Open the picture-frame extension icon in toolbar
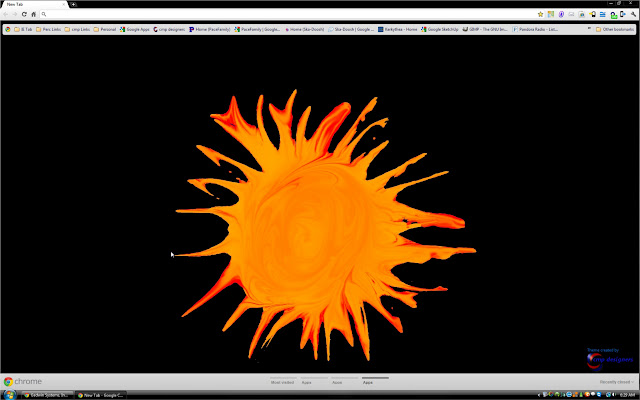The height and width of the screenshot is (400, 640). (x=582, y=14)
